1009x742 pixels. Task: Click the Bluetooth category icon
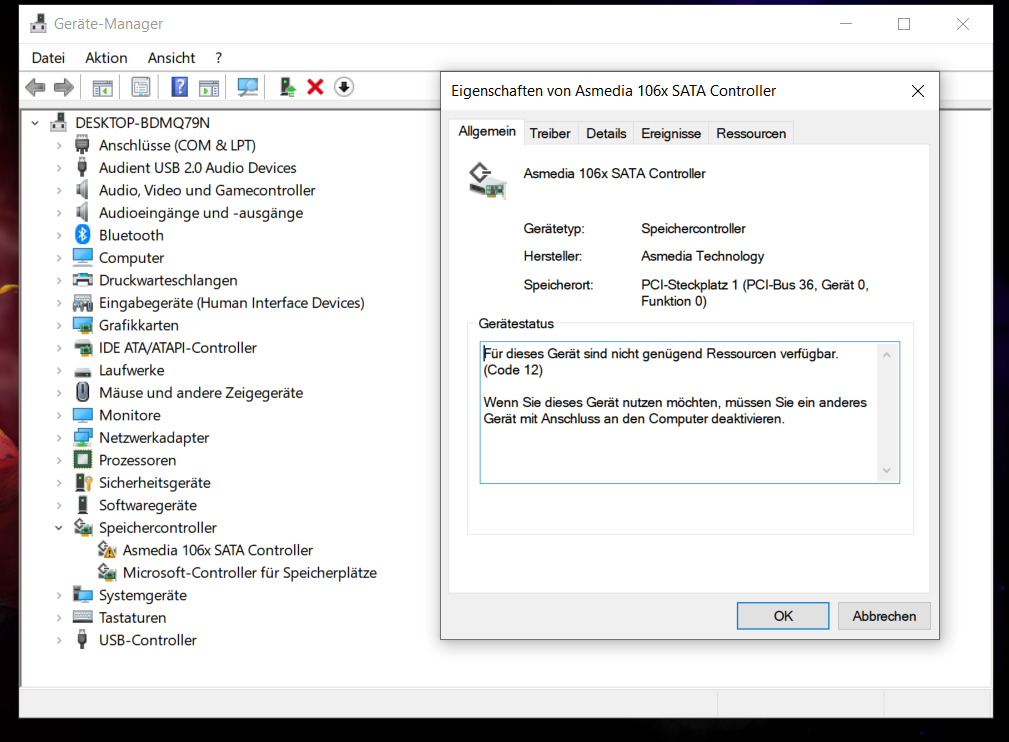(82, 235)
